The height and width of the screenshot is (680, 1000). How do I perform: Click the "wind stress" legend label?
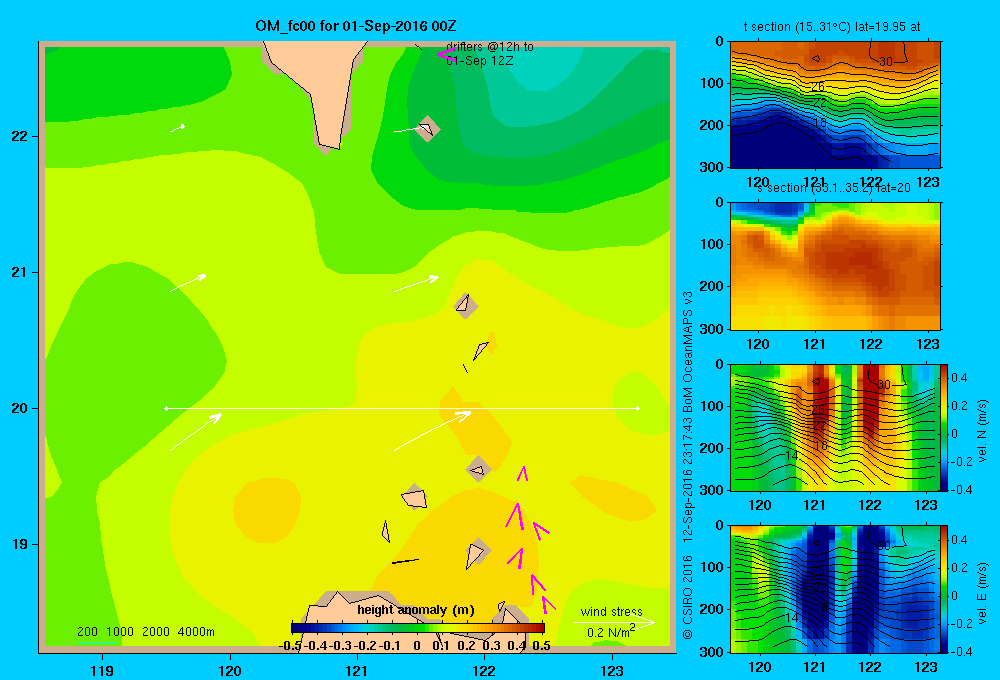tap(612, 611)
